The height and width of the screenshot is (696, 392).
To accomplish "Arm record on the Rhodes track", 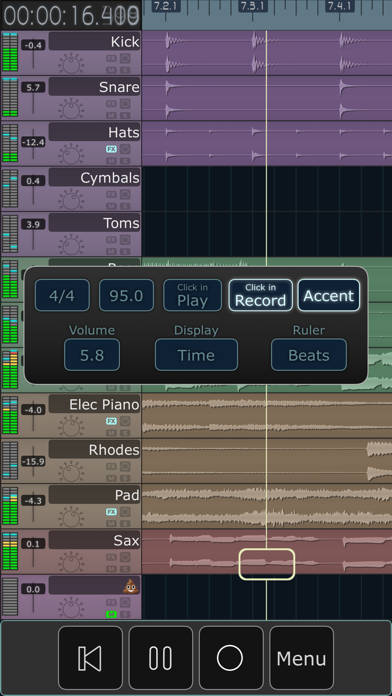I will 125,466.
